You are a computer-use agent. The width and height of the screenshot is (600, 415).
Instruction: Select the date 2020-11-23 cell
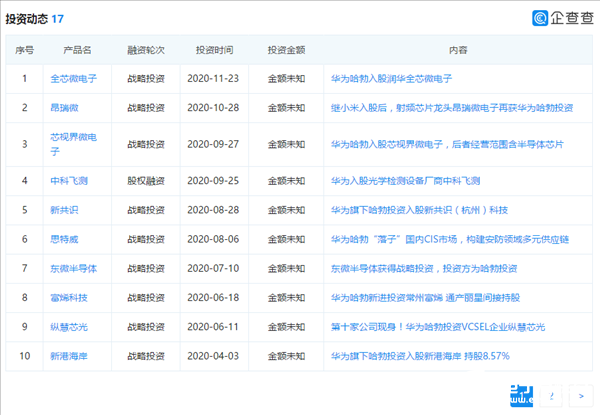coord(213,78)
